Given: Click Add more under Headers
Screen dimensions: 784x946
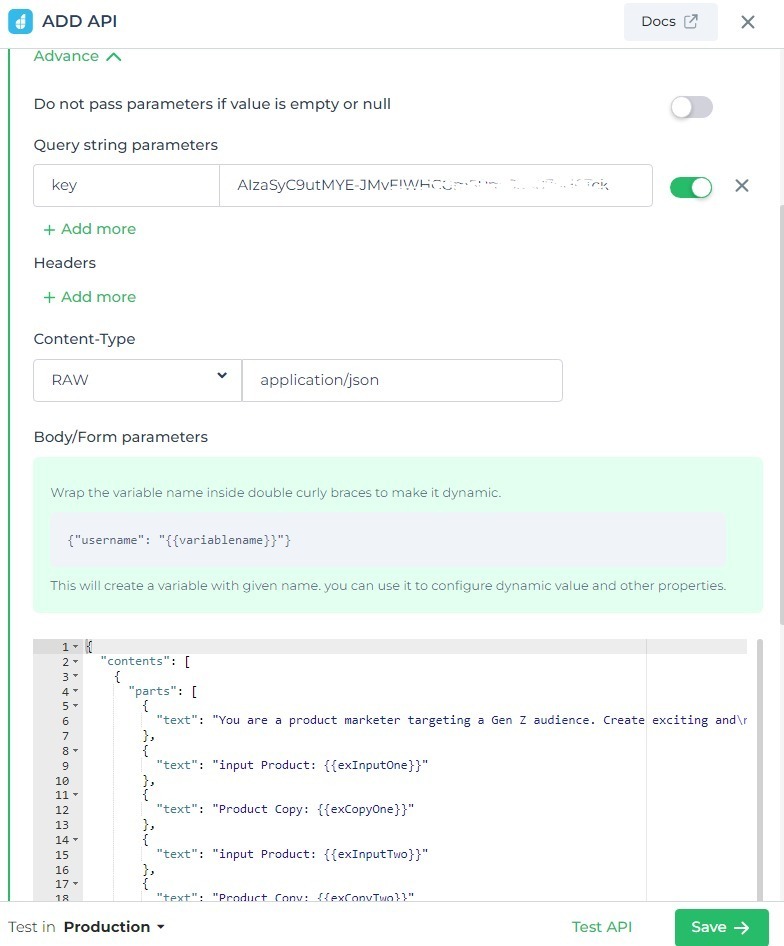Looking at the screenshot, I should pos(90,297).
